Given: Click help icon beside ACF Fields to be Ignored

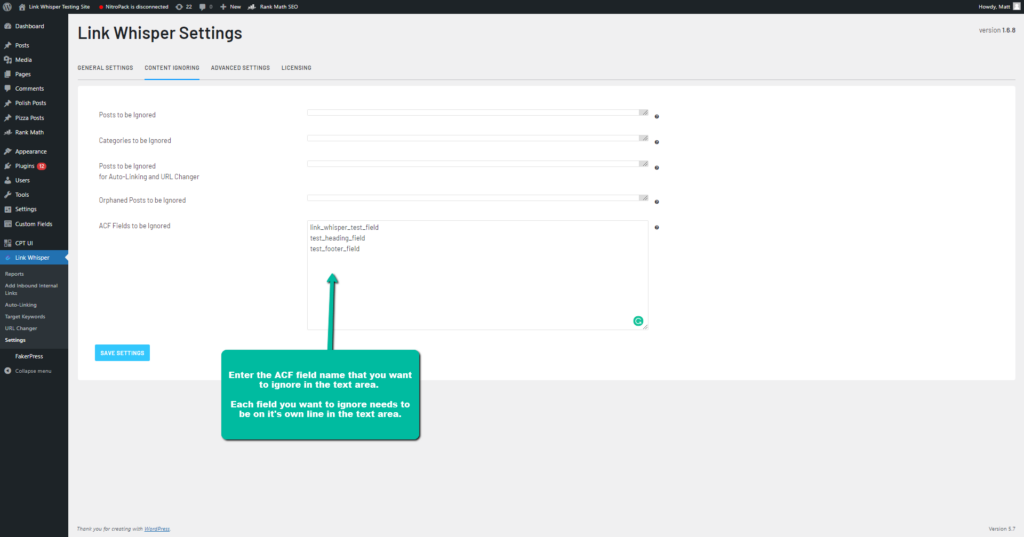Looking at the screenshot, I should point(656,227).
